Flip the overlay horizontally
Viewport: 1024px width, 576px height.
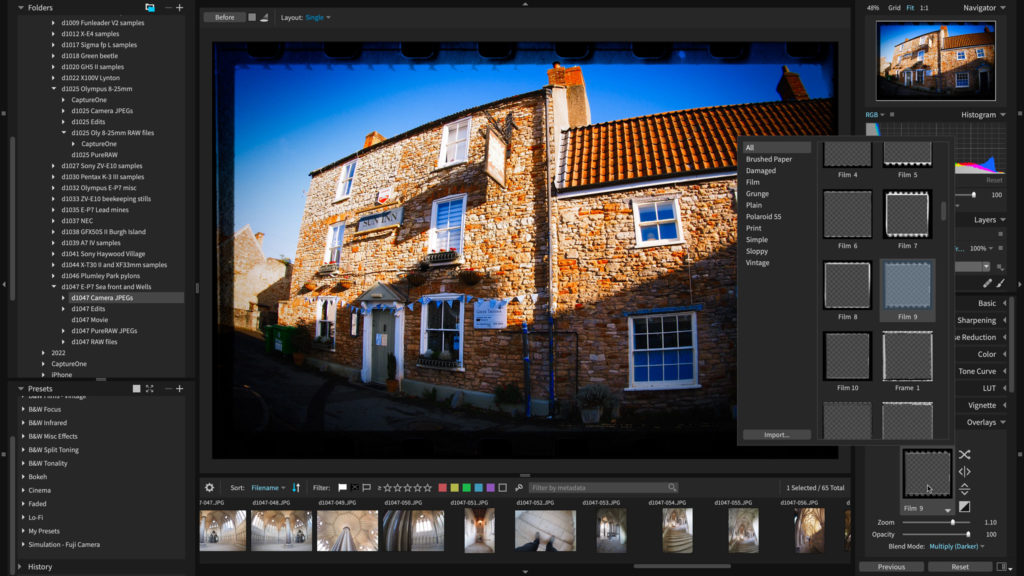pos(965,472)
